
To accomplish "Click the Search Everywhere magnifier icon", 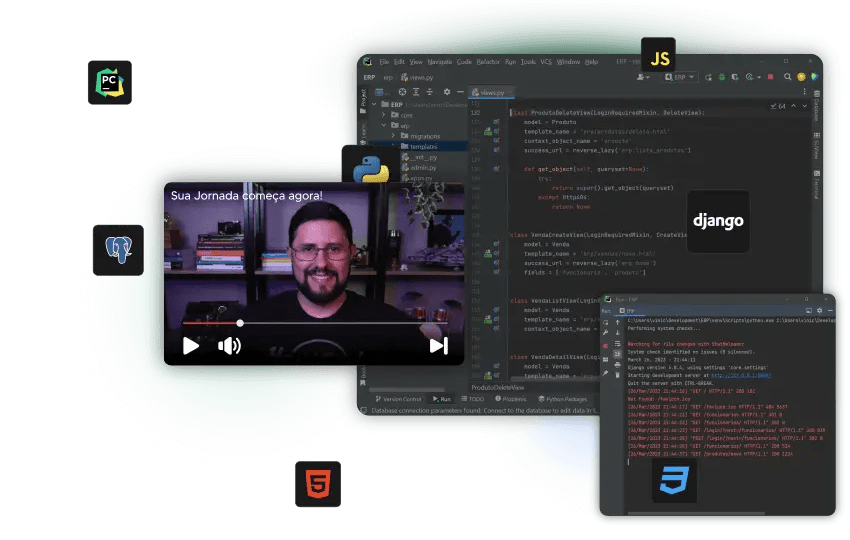I will tap(787, 77).
